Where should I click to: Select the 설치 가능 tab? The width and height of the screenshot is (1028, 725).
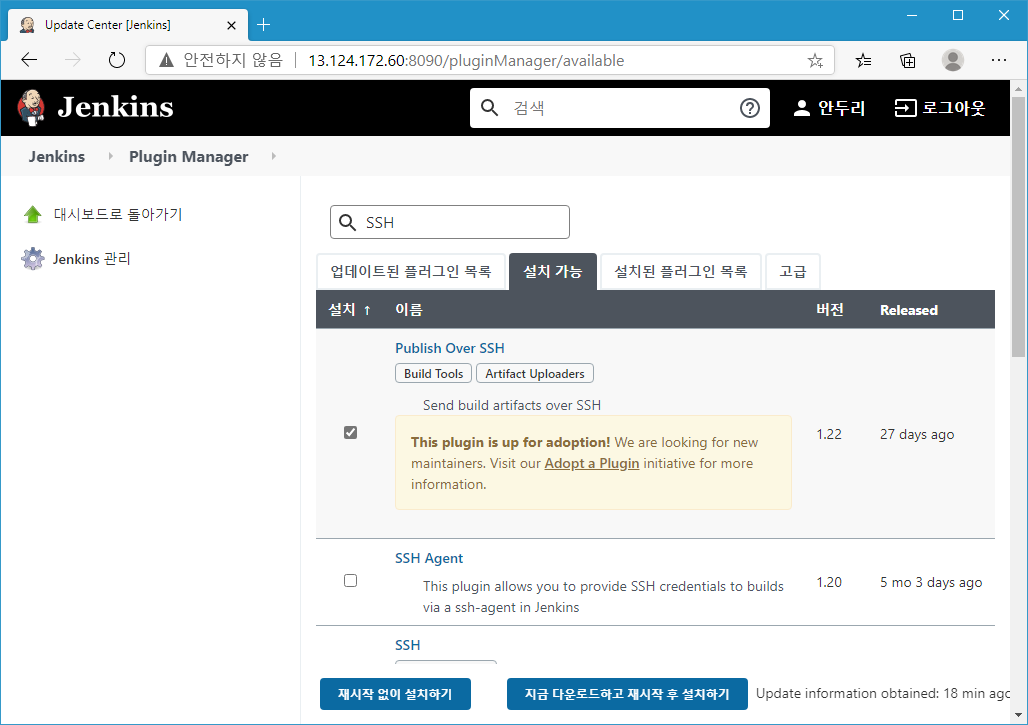[x=553, y=271]
